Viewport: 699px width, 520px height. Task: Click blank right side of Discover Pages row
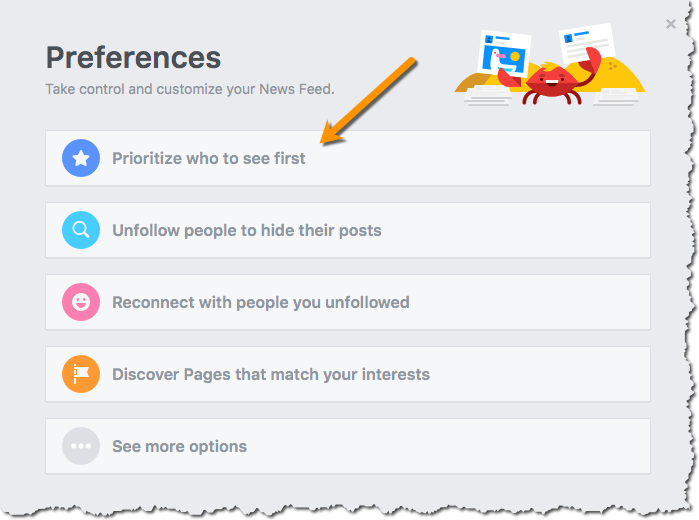[x=560, y=374]
